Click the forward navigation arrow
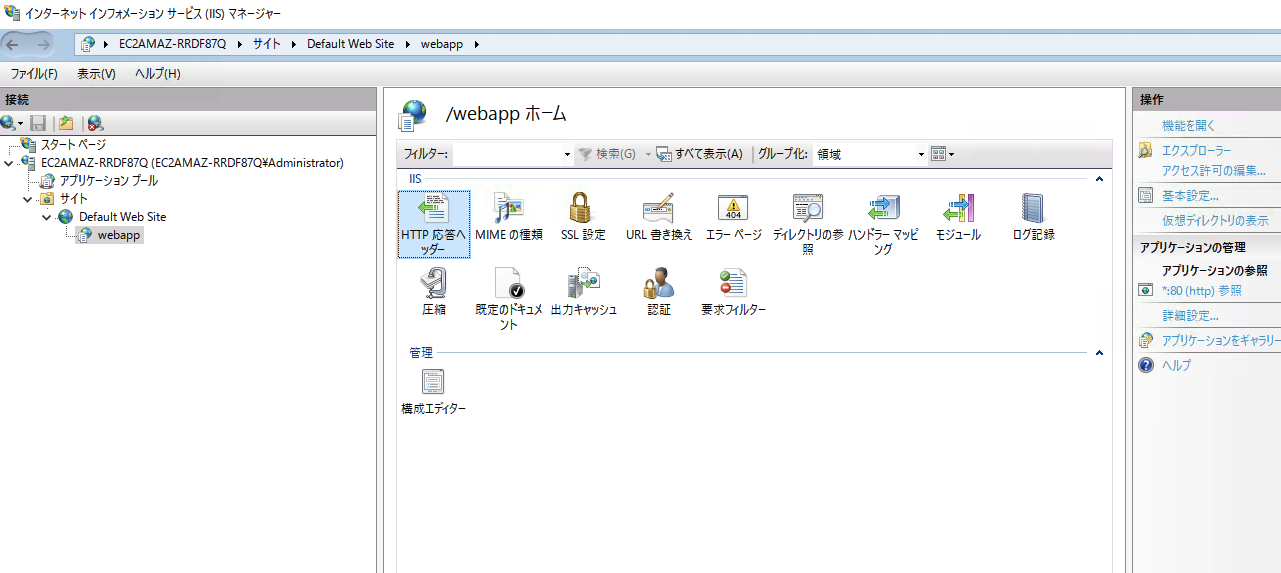Screen dimensions: 1281x573 [45, 44]
